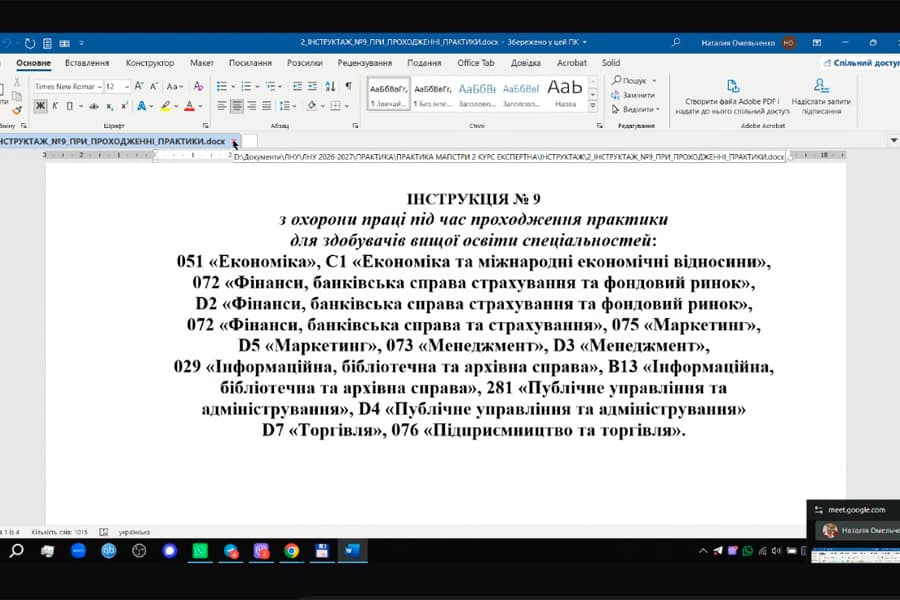Click the Request signatures icon
The image size is (900, 600).
coord(821,86)
